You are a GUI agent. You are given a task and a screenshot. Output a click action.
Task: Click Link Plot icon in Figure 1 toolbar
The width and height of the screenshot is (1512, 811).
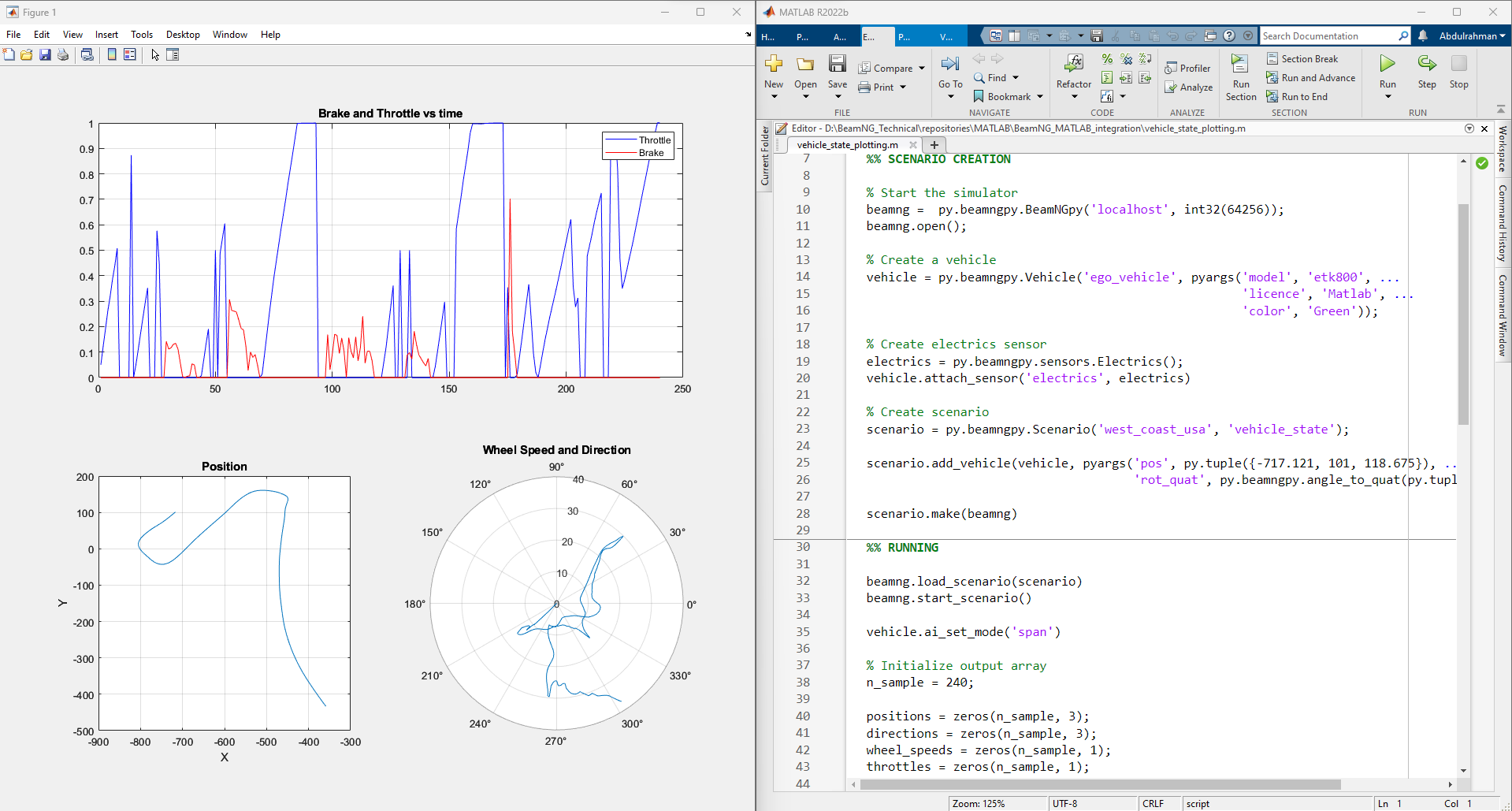point(87,54)
